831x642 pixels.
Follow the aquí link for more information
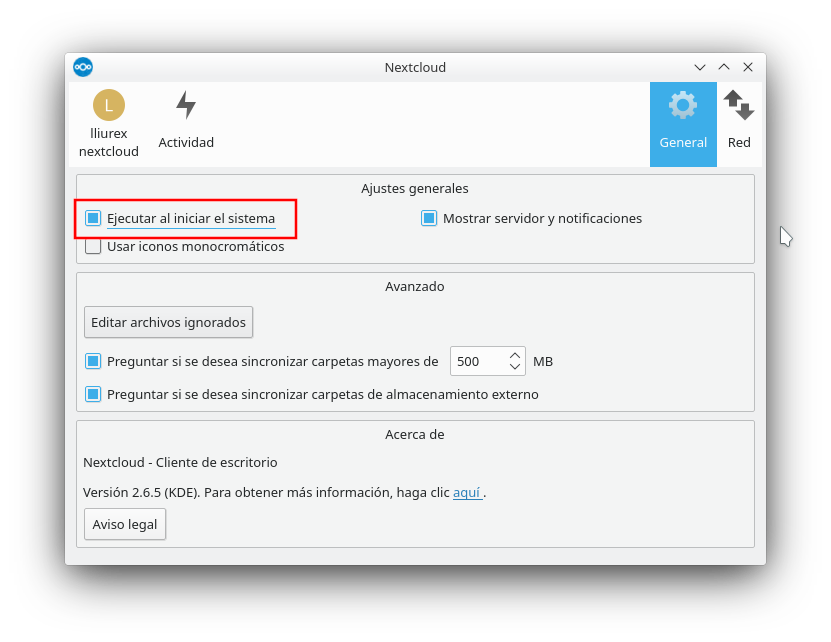click(467, 493)
